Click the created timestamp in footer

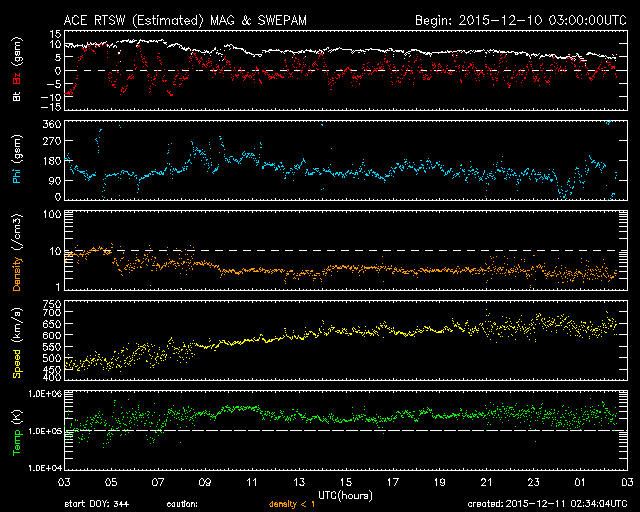tap(544, 505)
